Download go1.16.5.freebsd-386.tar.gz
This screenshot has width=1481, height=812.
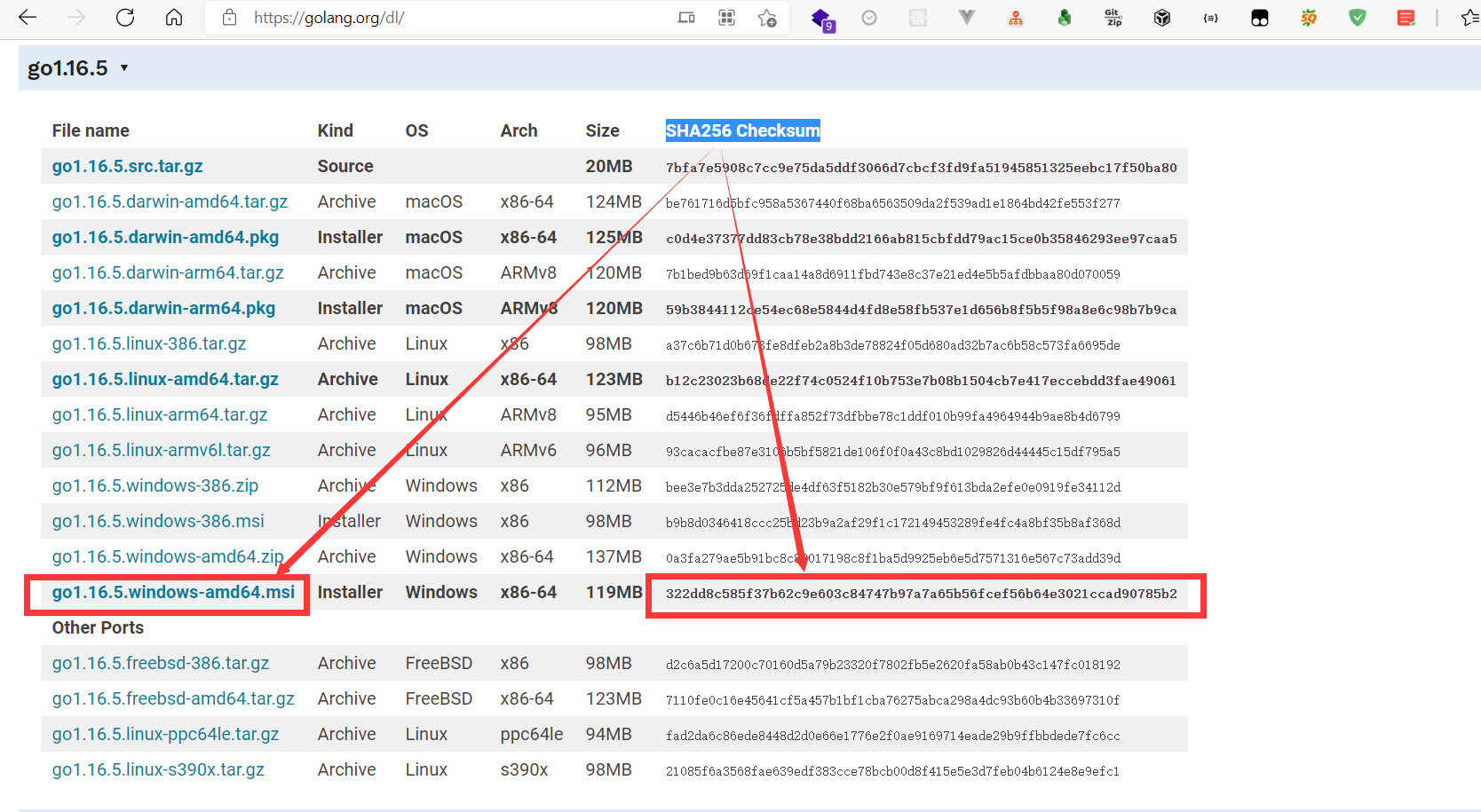[161, 663]
